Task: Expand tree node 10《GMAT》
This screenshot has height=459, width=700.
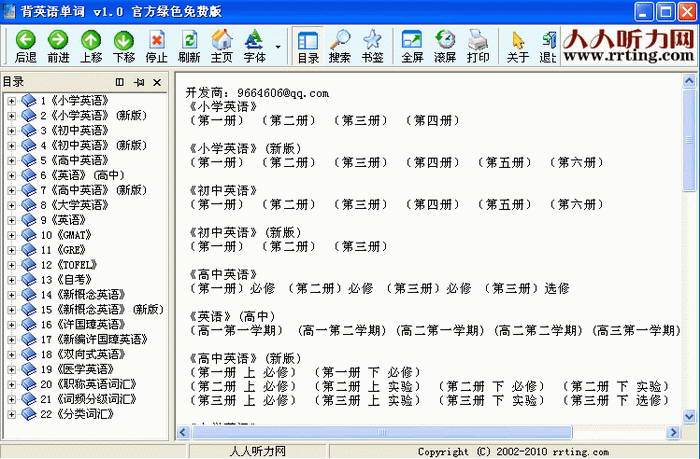Action: (12, 235)
